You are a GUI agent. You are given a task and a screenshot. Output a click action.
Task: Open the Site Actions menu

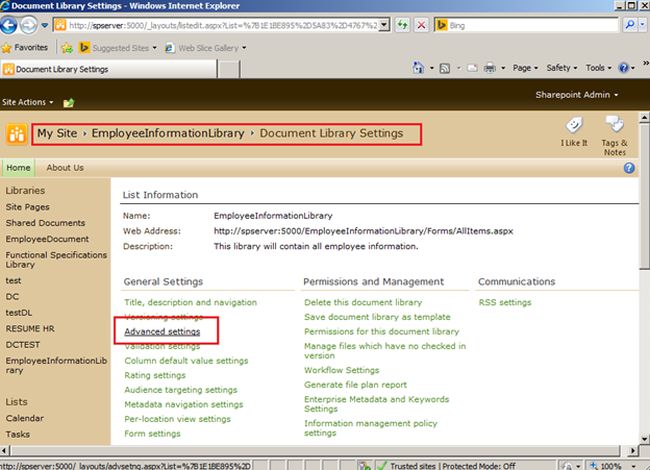click(27, 102)
